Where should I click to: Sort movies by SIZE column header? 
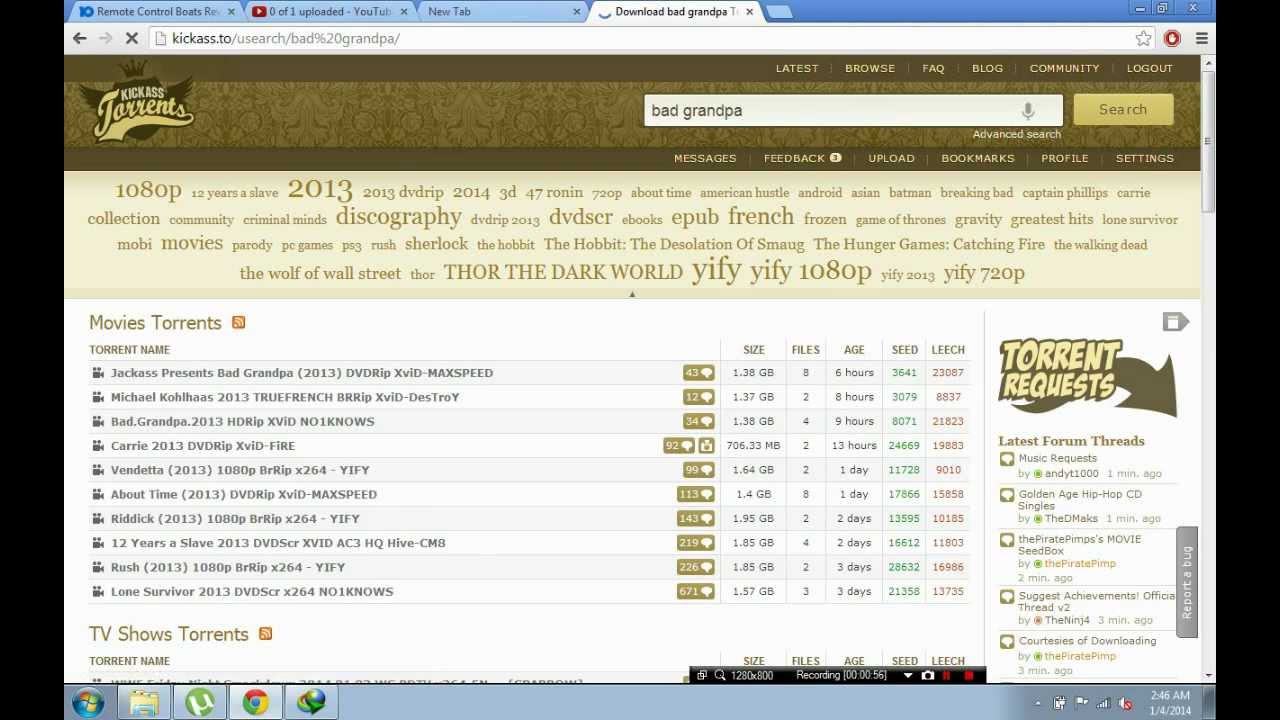pyautogui.click(x=754, y=350)
